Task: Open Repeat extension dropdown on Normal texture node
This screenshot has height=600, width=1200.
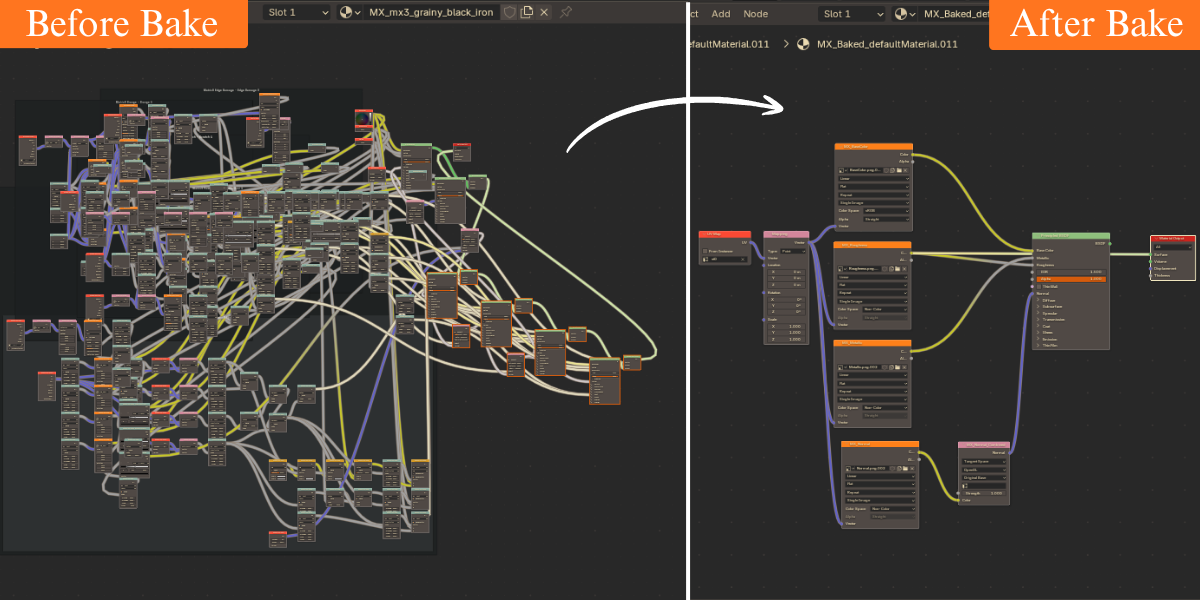Action: click(x=880, y=492)
